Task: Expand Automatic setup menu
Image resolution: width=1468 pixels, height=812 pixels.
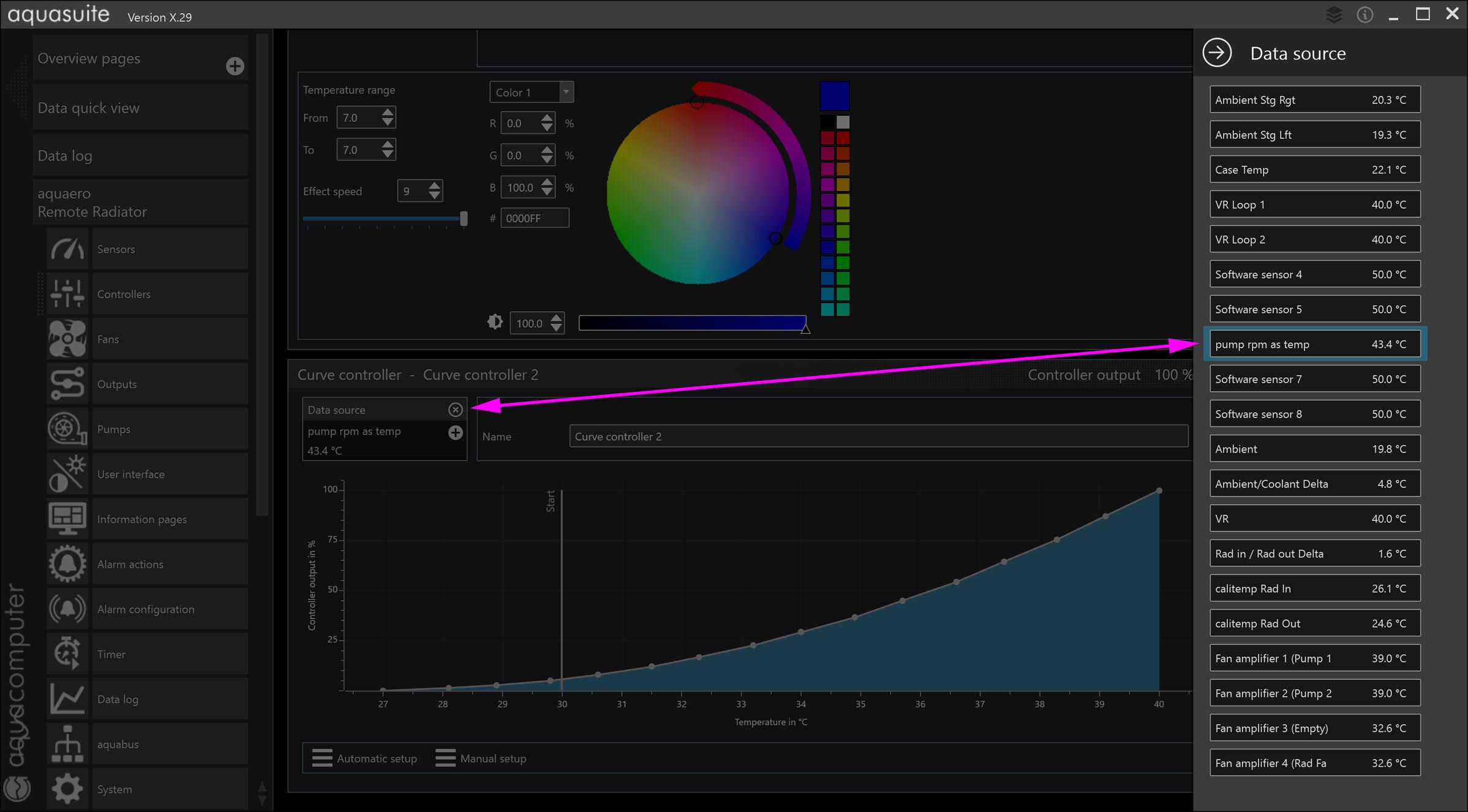Action: pyautogui.click(x=365, y=758)
